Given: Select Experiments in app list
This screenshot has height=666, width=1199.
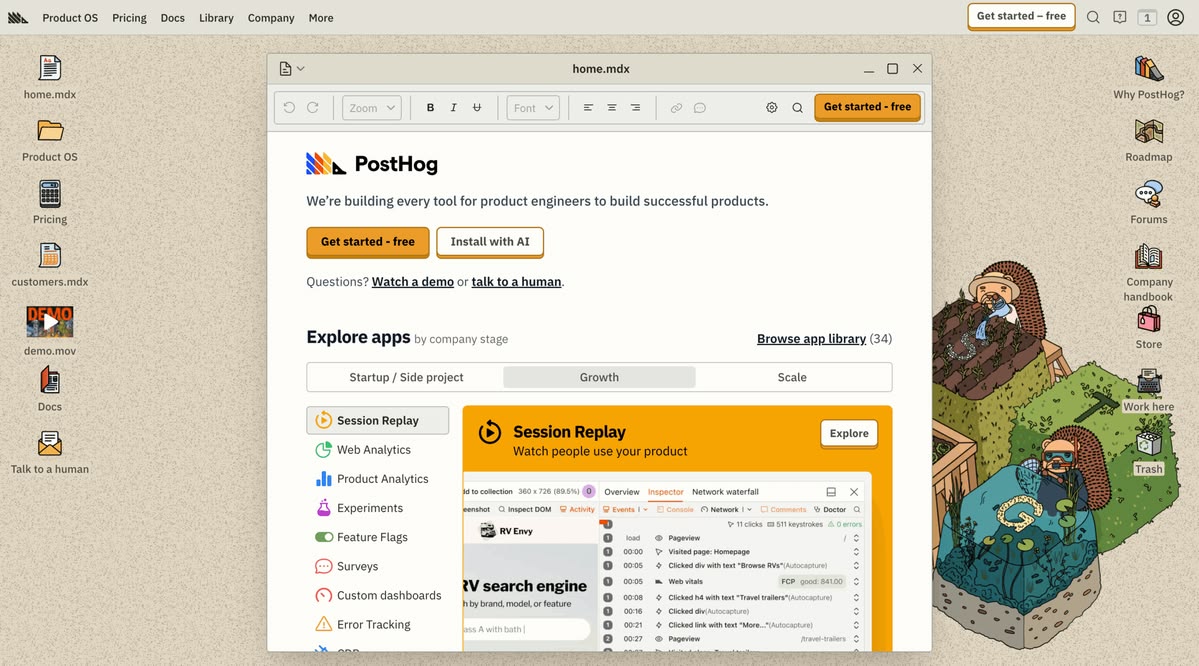Looking at the screenshot, I should click(x=378, y=508).
